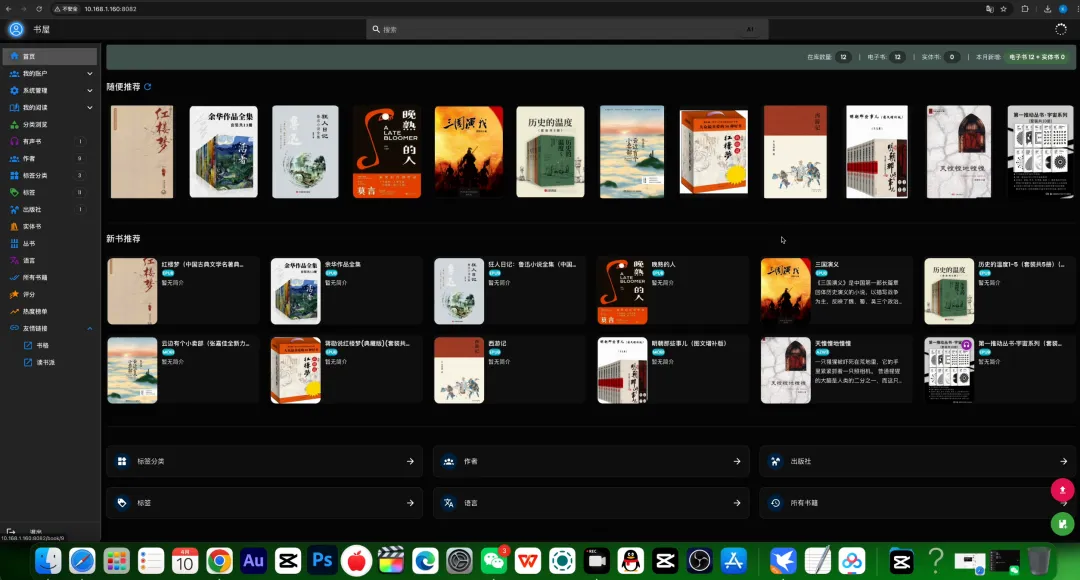Open 天怪怪地怪怪 card in new books
Viewport: 1080px width, 580px height.
click(836, 370)
